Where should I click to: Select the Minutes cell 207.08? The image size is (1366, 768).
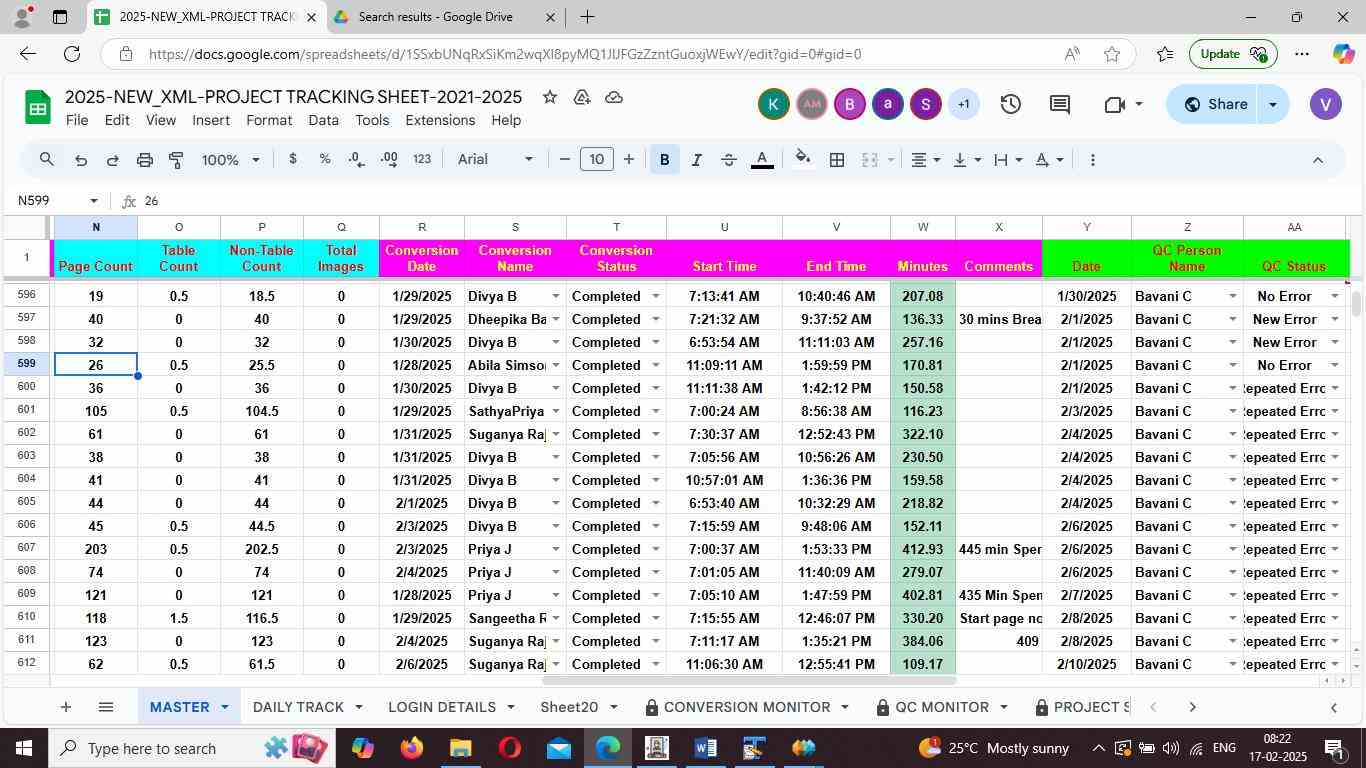point(922,296)
